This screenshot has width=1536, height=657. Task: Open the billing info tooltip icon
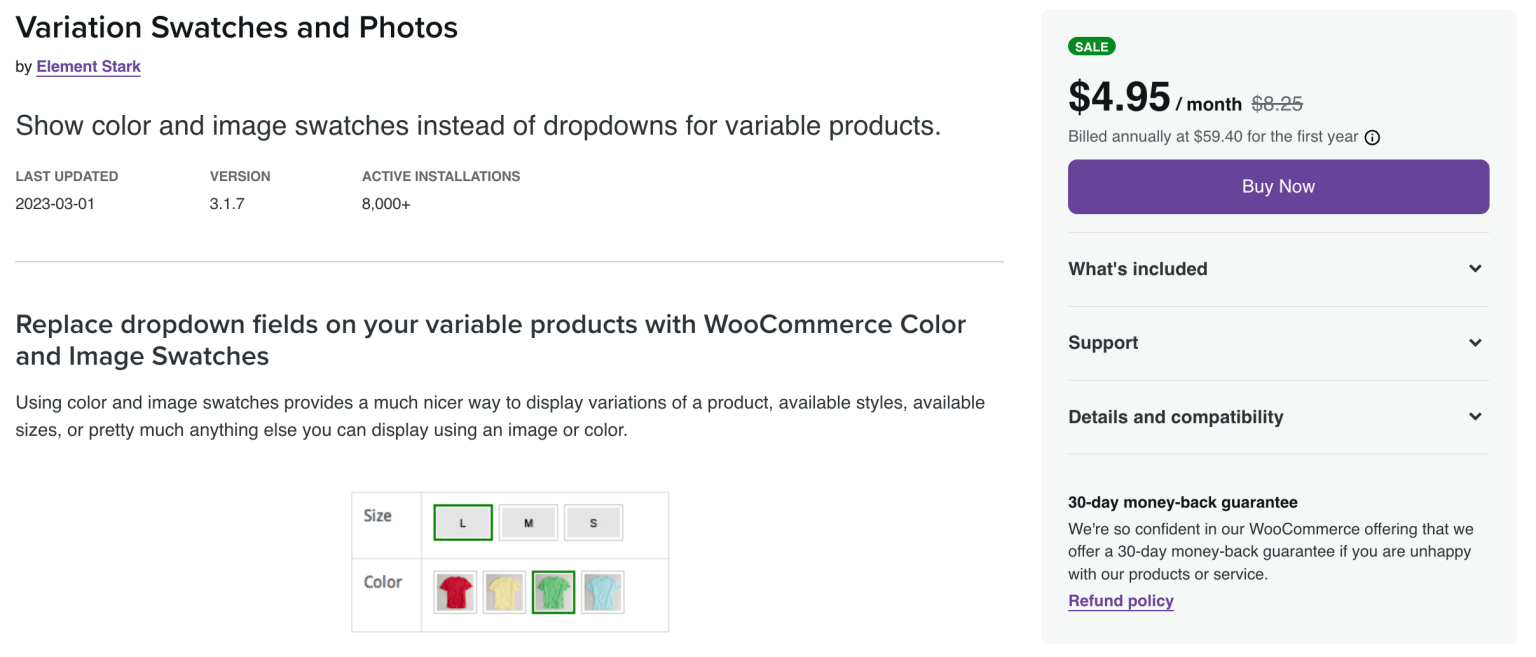[x=1372, y=137]
